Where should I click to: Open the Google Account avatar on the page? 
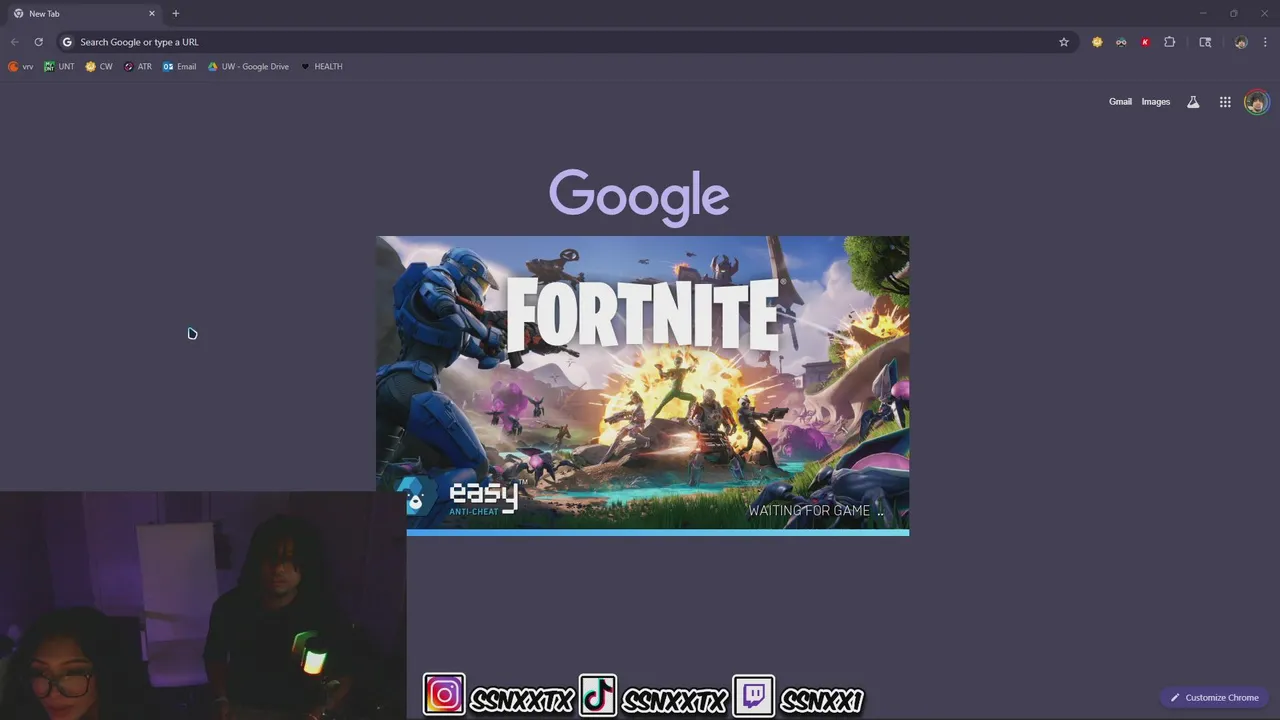1257,102
